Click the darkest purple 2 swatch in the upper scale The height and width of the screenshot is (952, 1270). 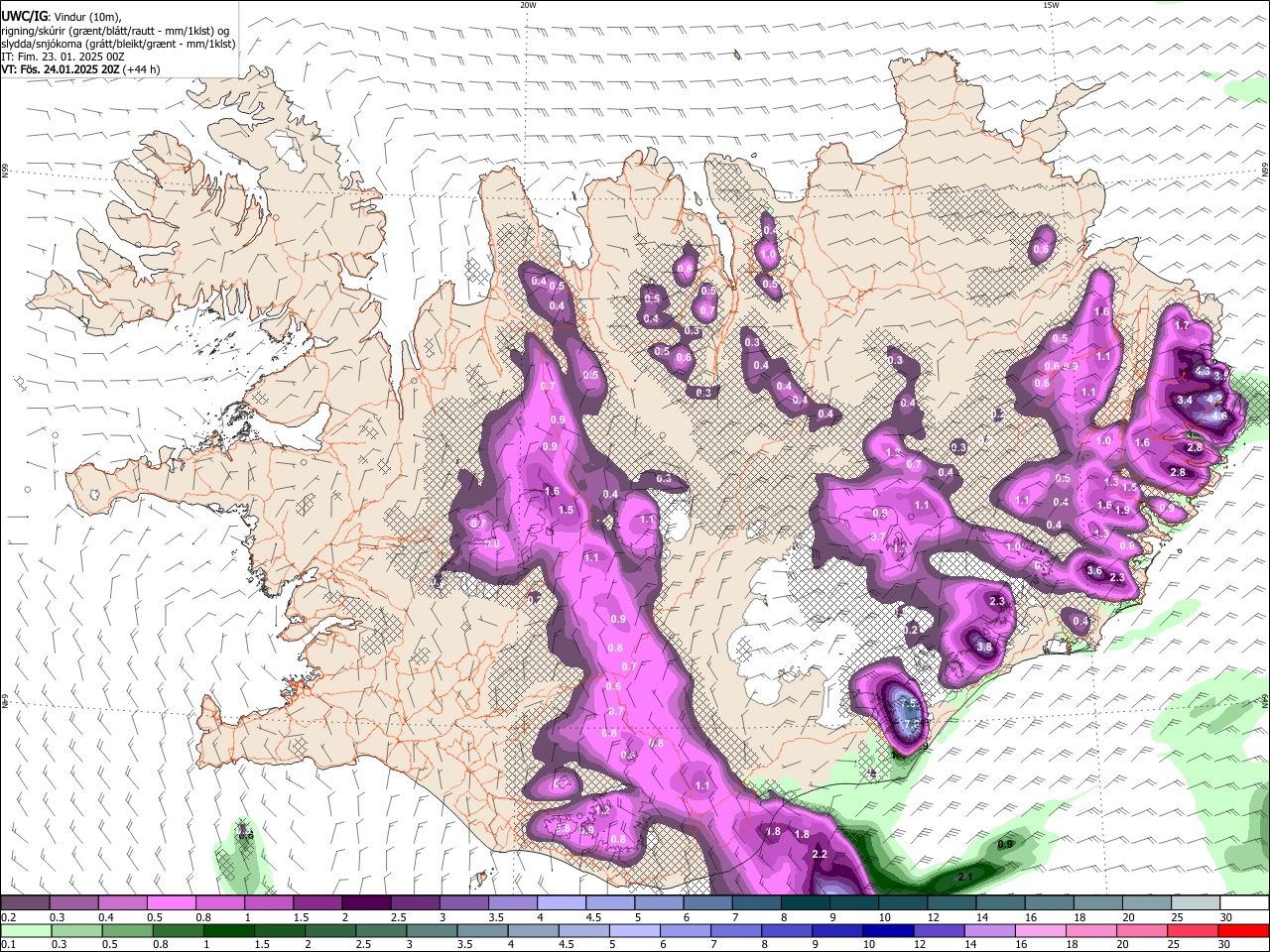366,903
